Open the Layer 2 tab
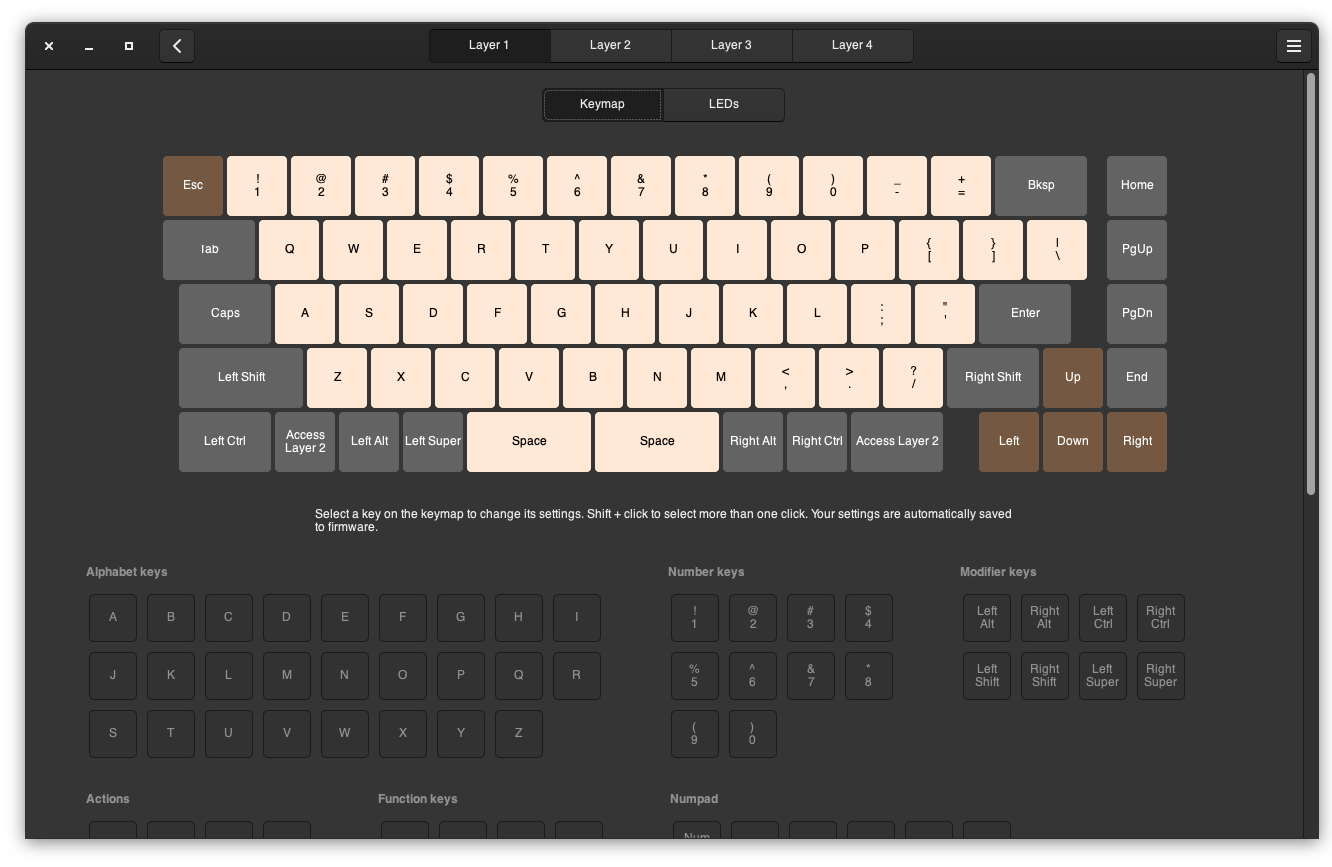Viewport: 1332px width, 867px height. (x=610, y=46)
